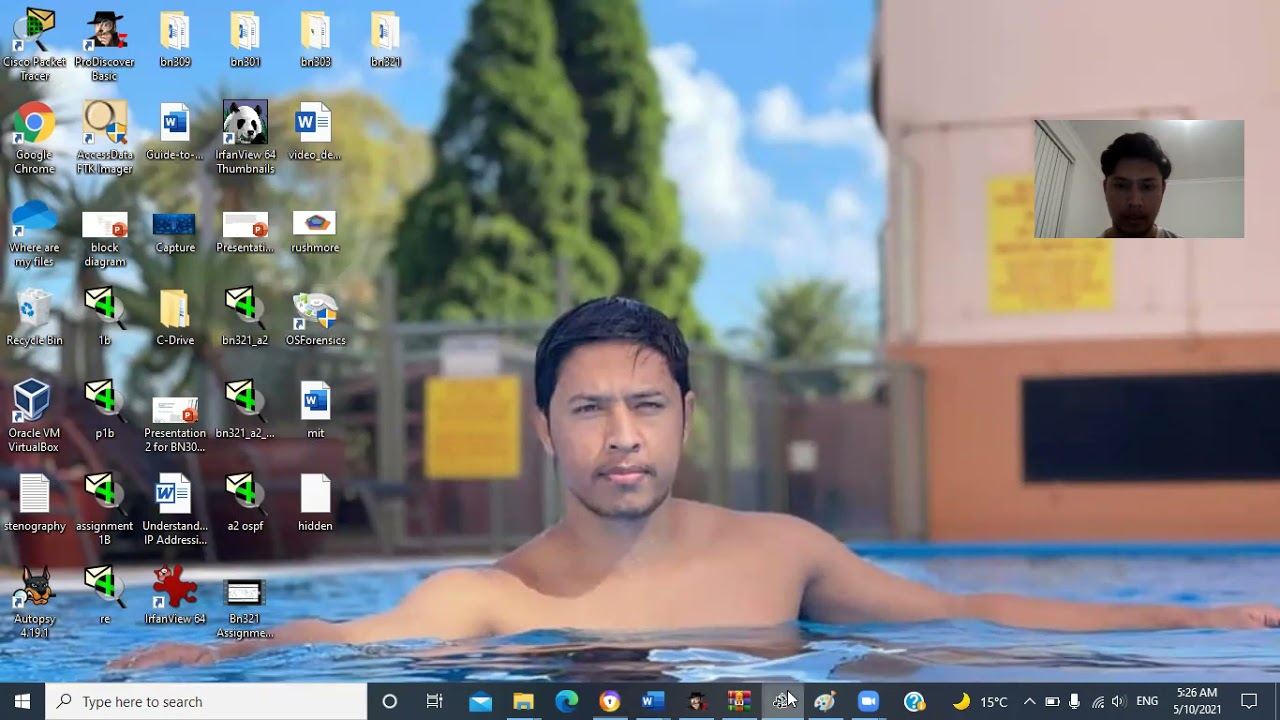This screenshot has width=1280, height=720.
Task: Open the re desktop file
Action: [x=104, y=596]
